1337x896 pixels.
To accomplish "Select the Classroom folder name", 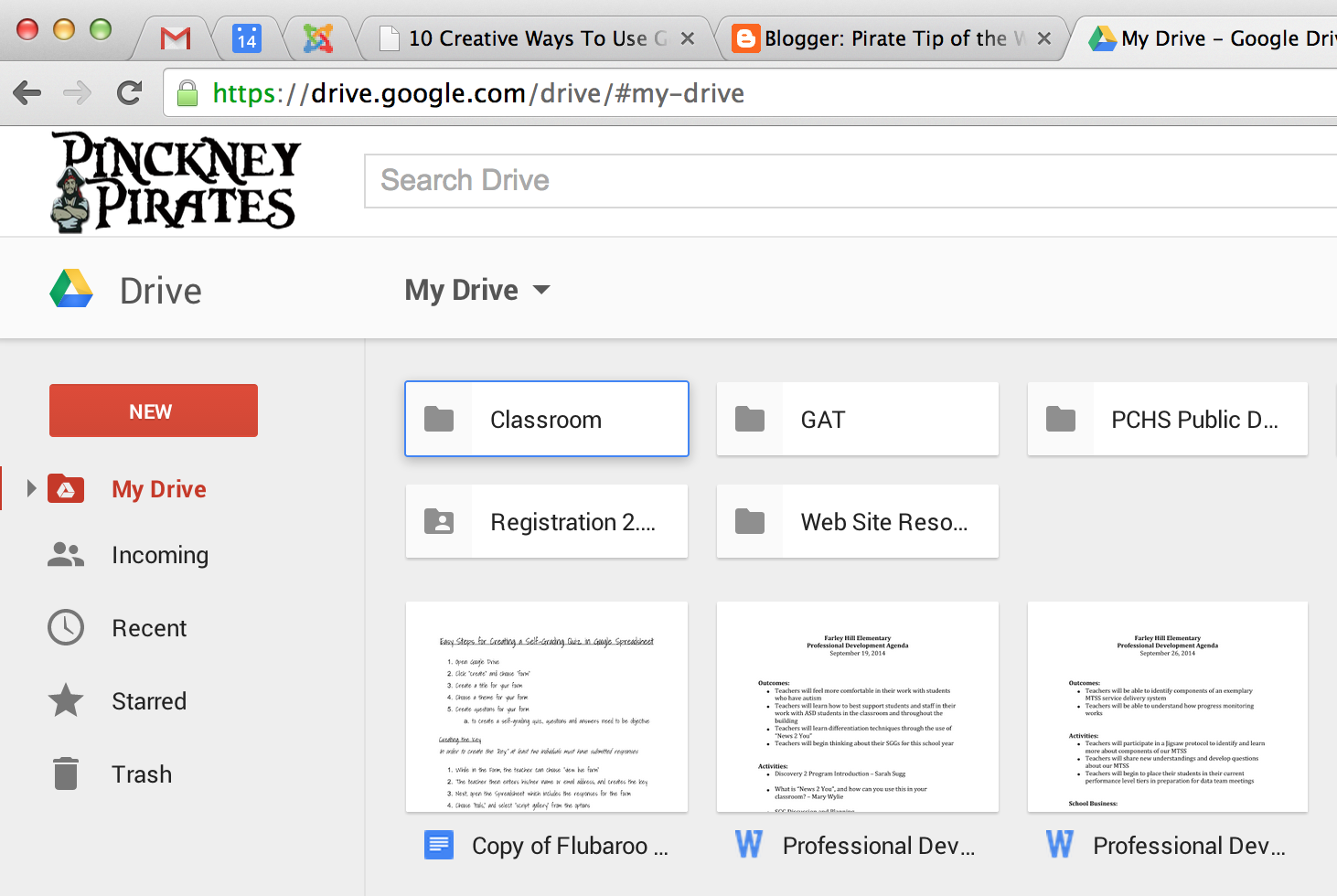I will (x=546, y=420).
